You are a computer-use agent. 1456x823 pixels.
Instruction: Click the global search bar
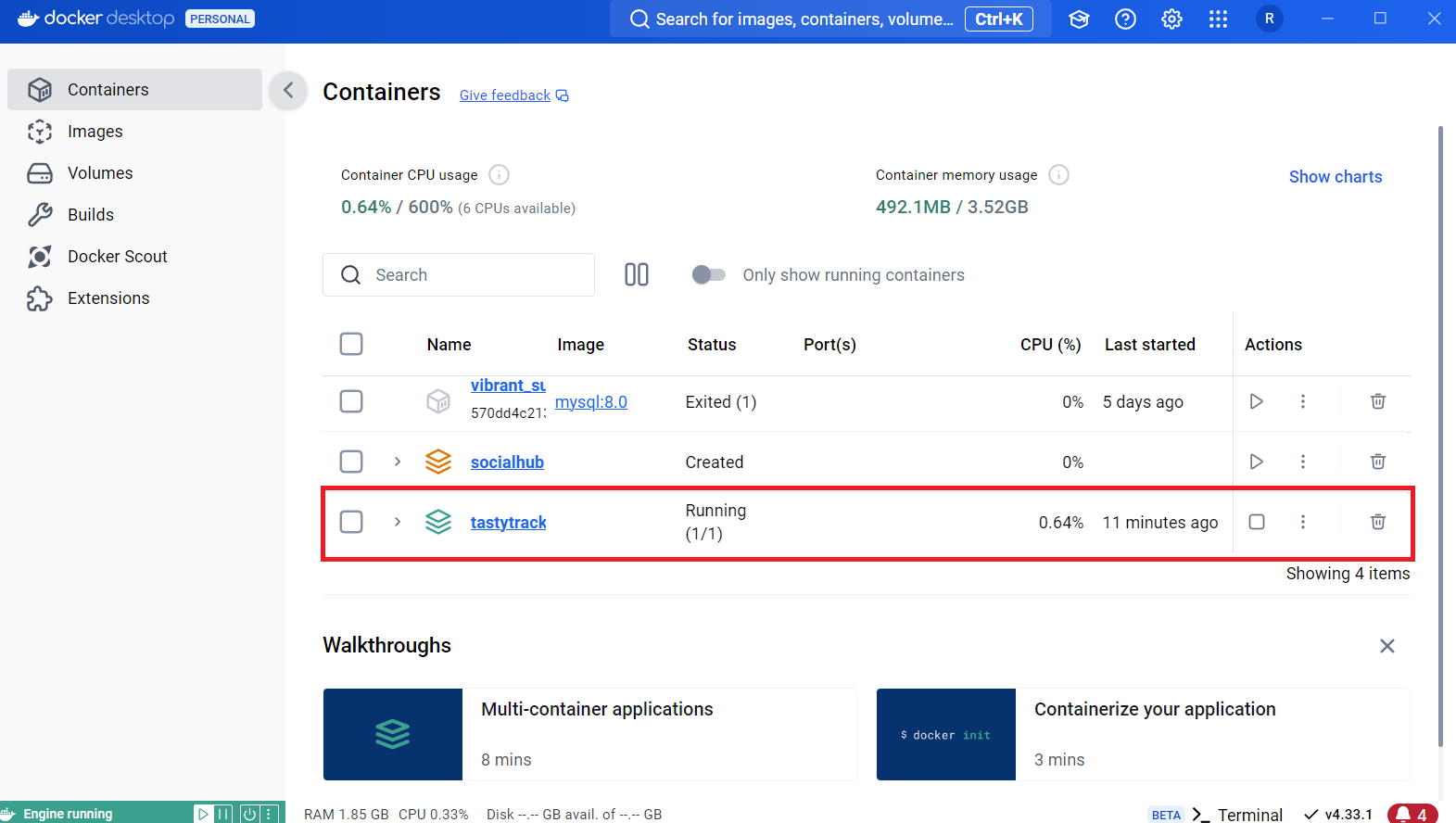pos(830,19)
